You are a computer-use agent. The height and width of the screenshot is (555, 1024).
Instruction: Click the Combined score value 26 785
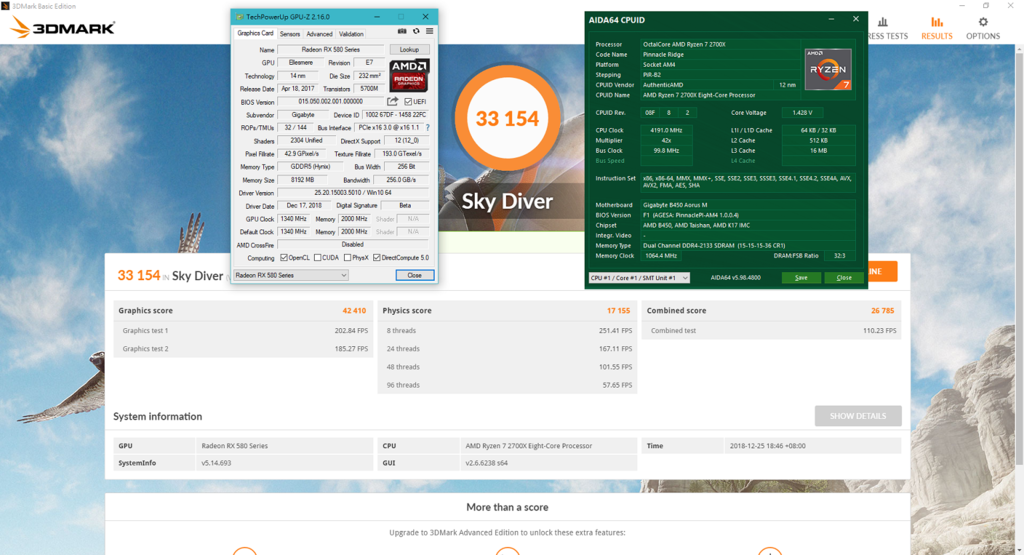tap(882, 311)
